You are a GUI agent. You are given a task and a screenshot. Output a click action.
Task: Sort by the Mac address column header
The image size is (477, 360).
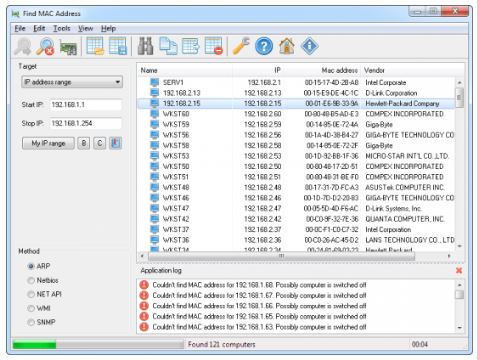point(322,70)
